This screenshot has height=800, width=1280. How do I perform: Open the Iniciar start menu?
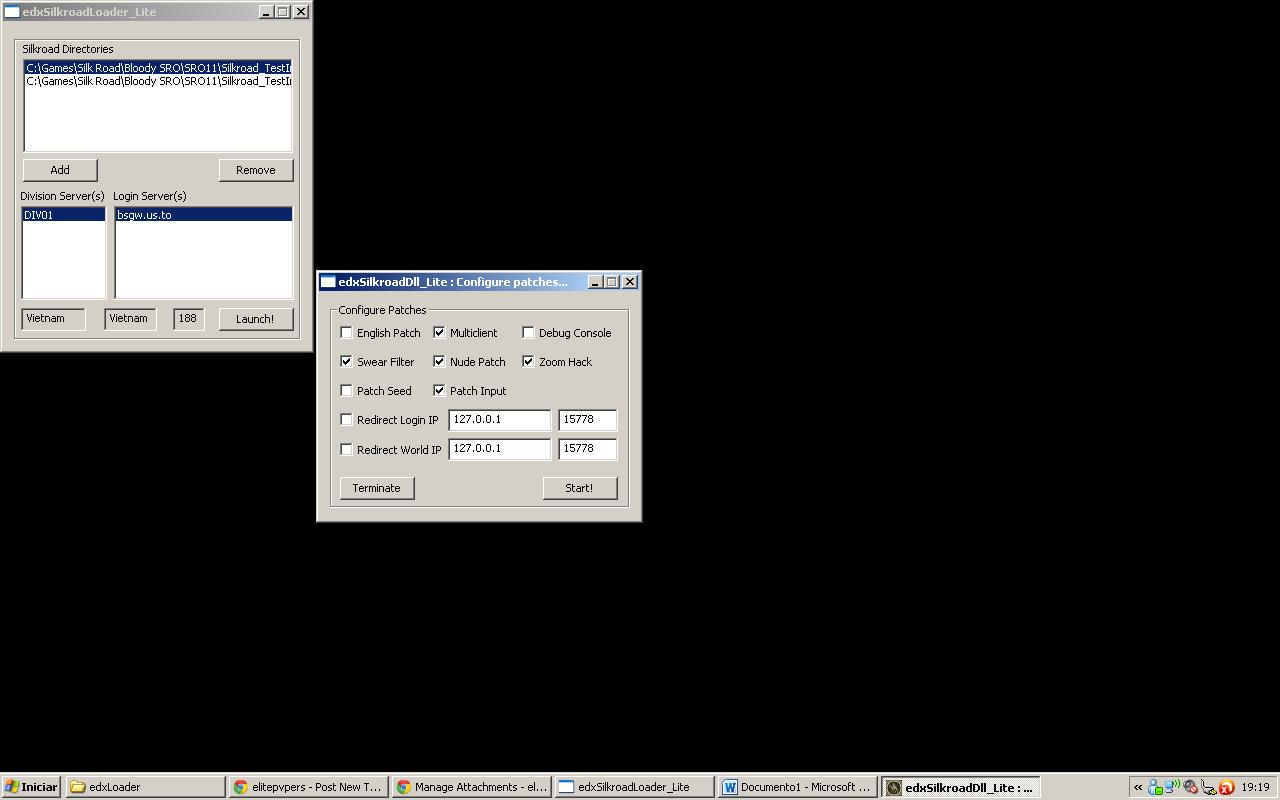coord(31,787)
